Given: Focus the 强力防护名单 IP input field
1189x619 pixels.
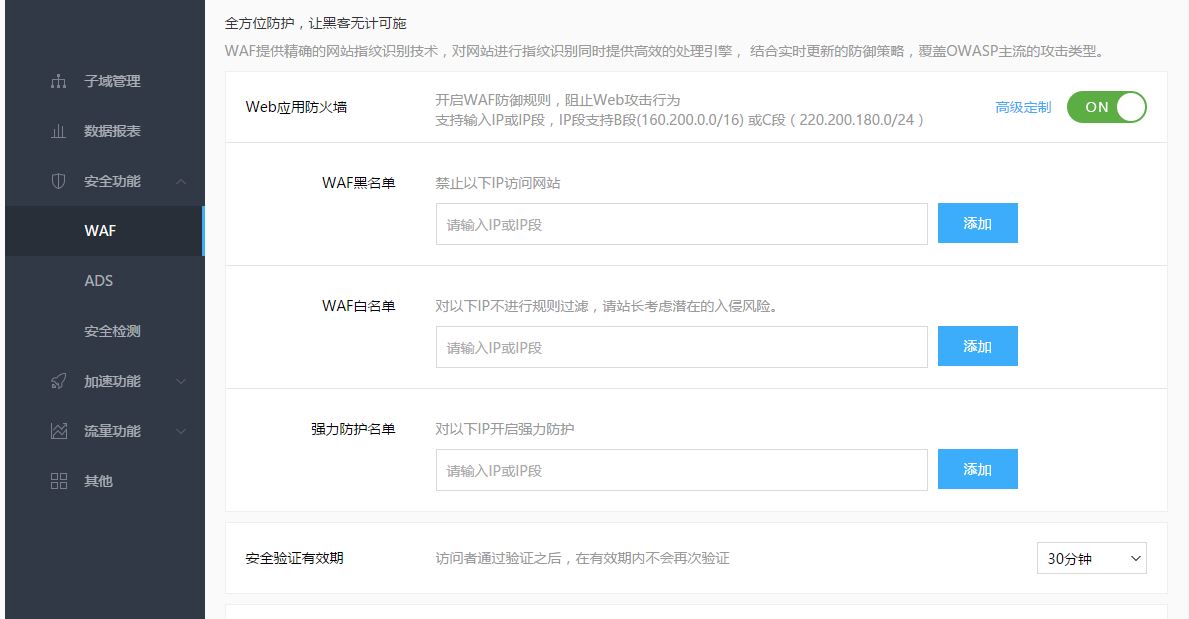Looking at the screenshot, I should (x=680, y=468).
